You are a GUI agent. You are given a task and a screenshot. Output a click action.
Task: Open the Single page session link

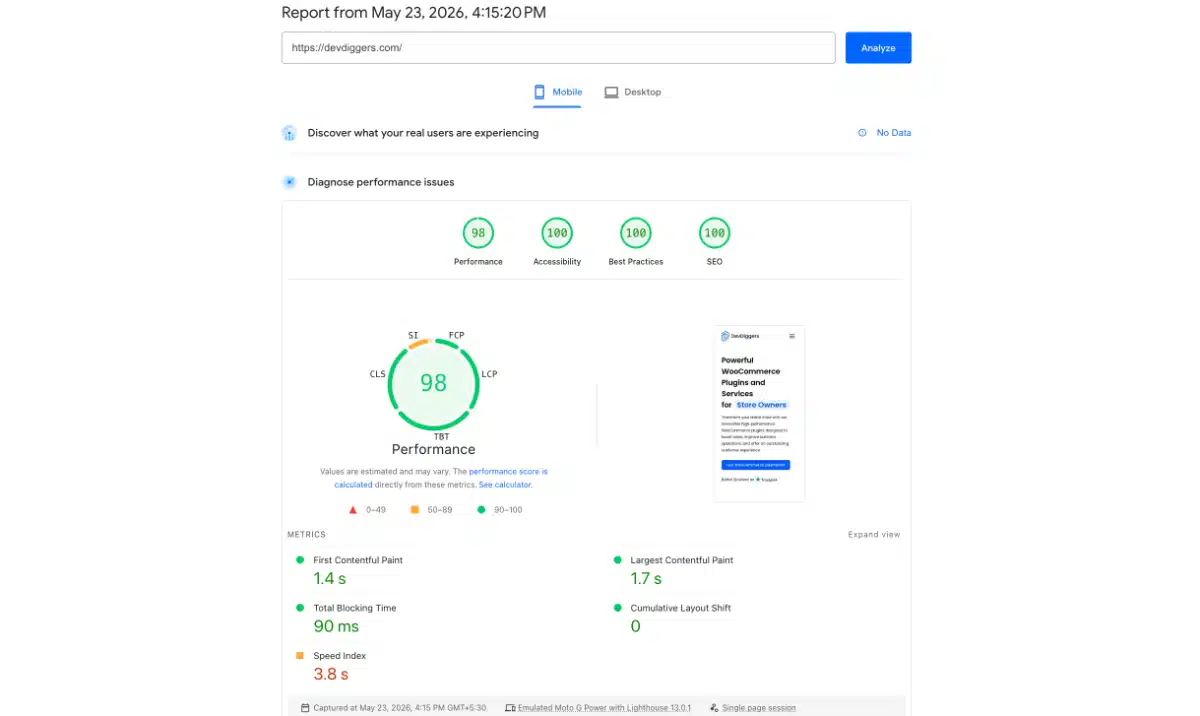click(x=759, y=708)
